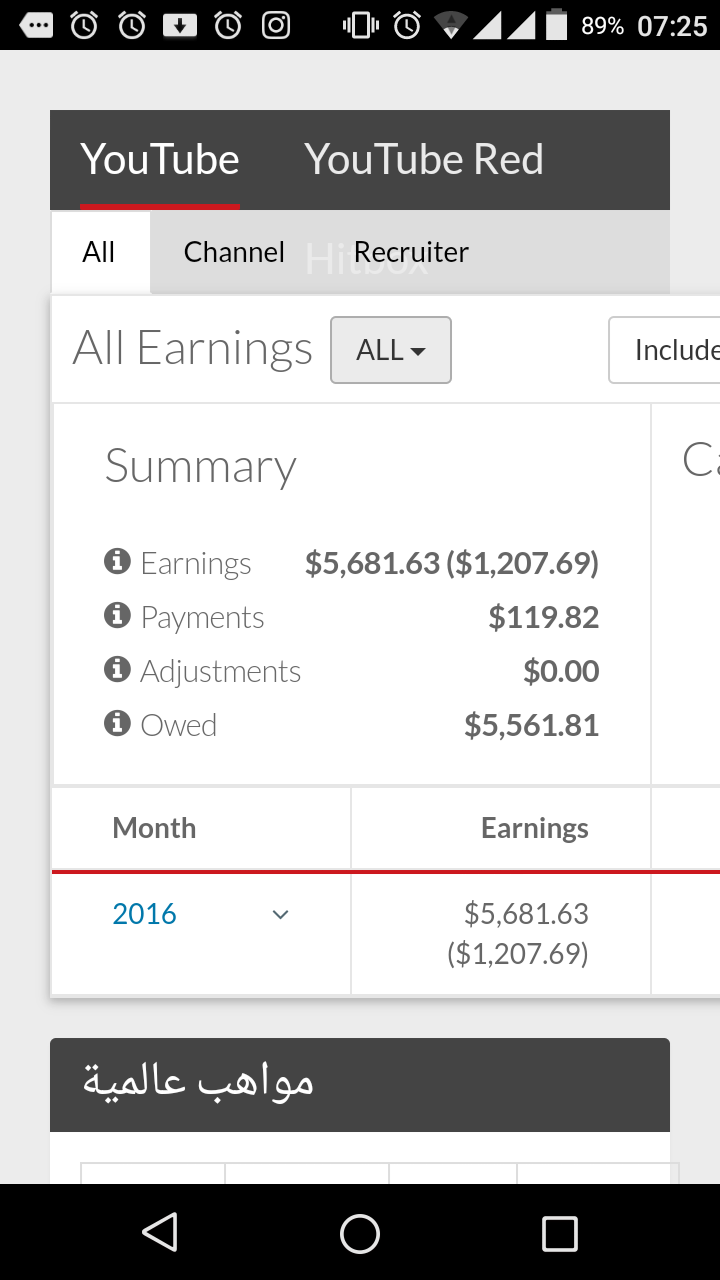Tap Instagram notification icon in status bar
Image resolution: width=720 pixels, height=1280 pixels.
pyautogui.click(x=276, y=25)
